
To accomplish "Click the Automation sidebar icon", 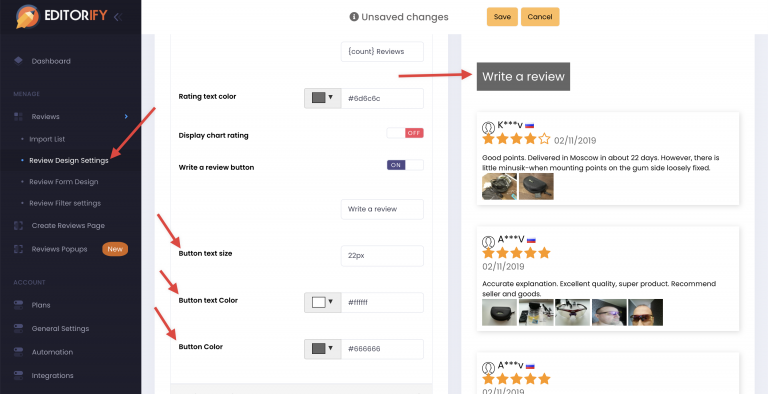I will (18, 352).
